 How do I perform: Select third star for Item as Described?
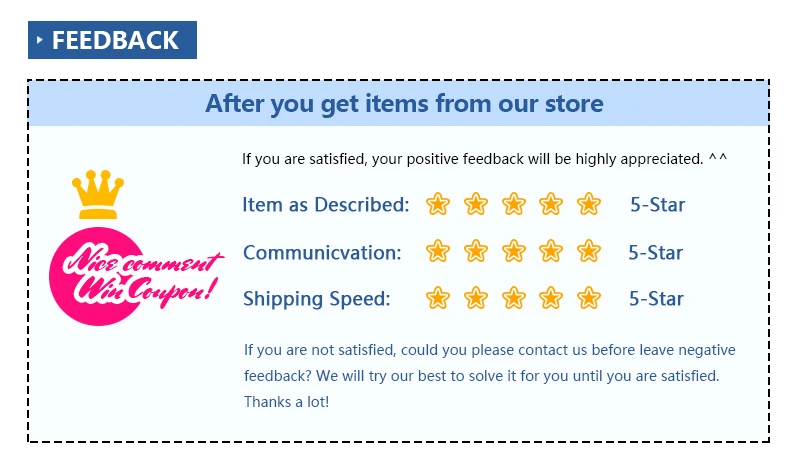point(513,204)
